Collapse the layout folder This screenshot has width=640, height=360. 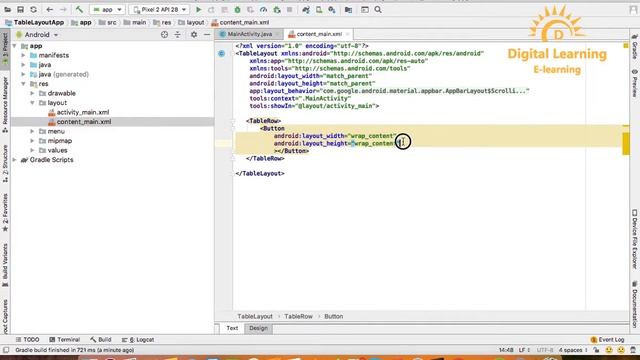coord(32,103)
